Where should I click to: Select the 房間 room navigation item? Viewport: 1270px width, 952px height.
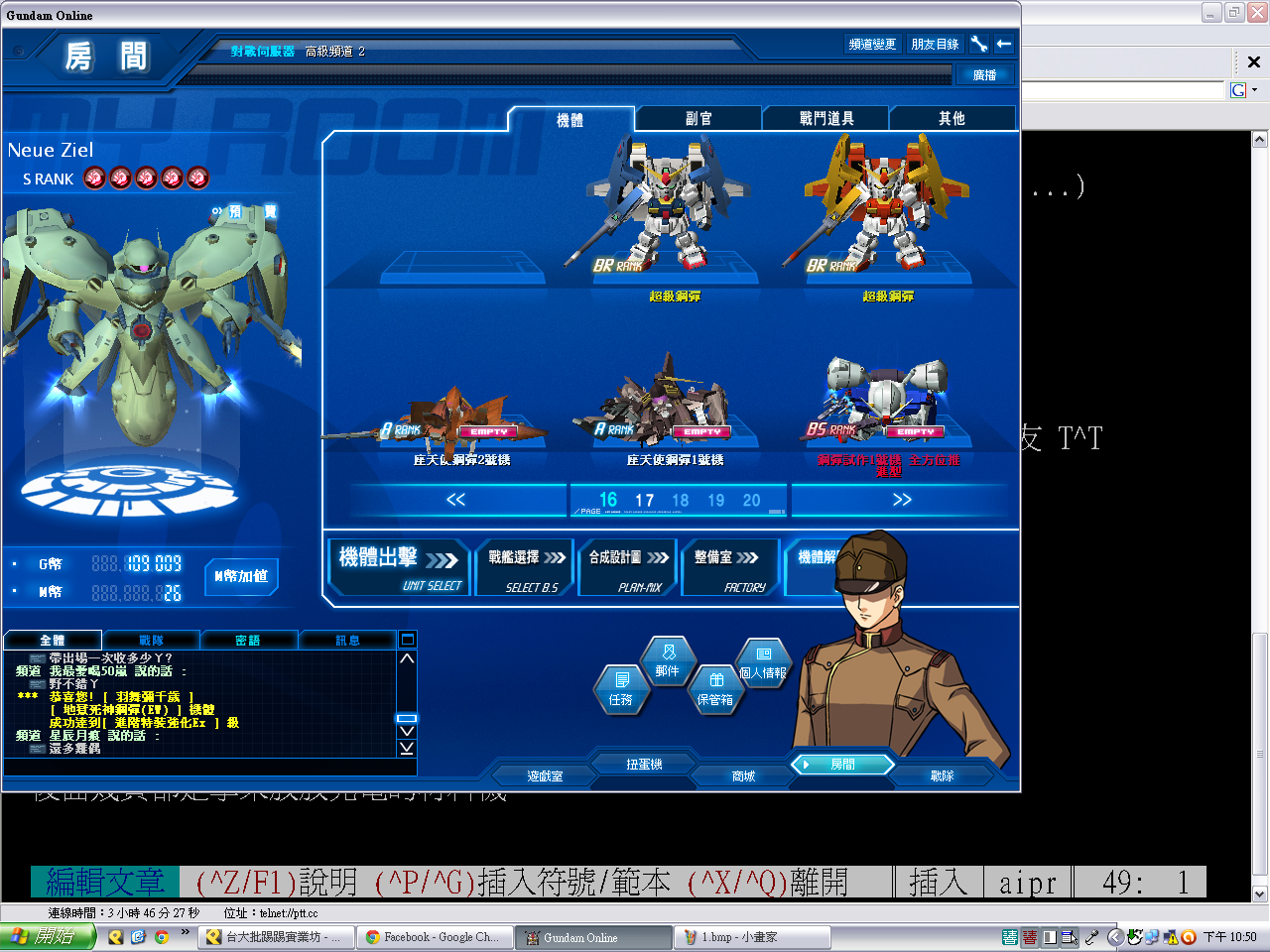(x=842, y=764)
